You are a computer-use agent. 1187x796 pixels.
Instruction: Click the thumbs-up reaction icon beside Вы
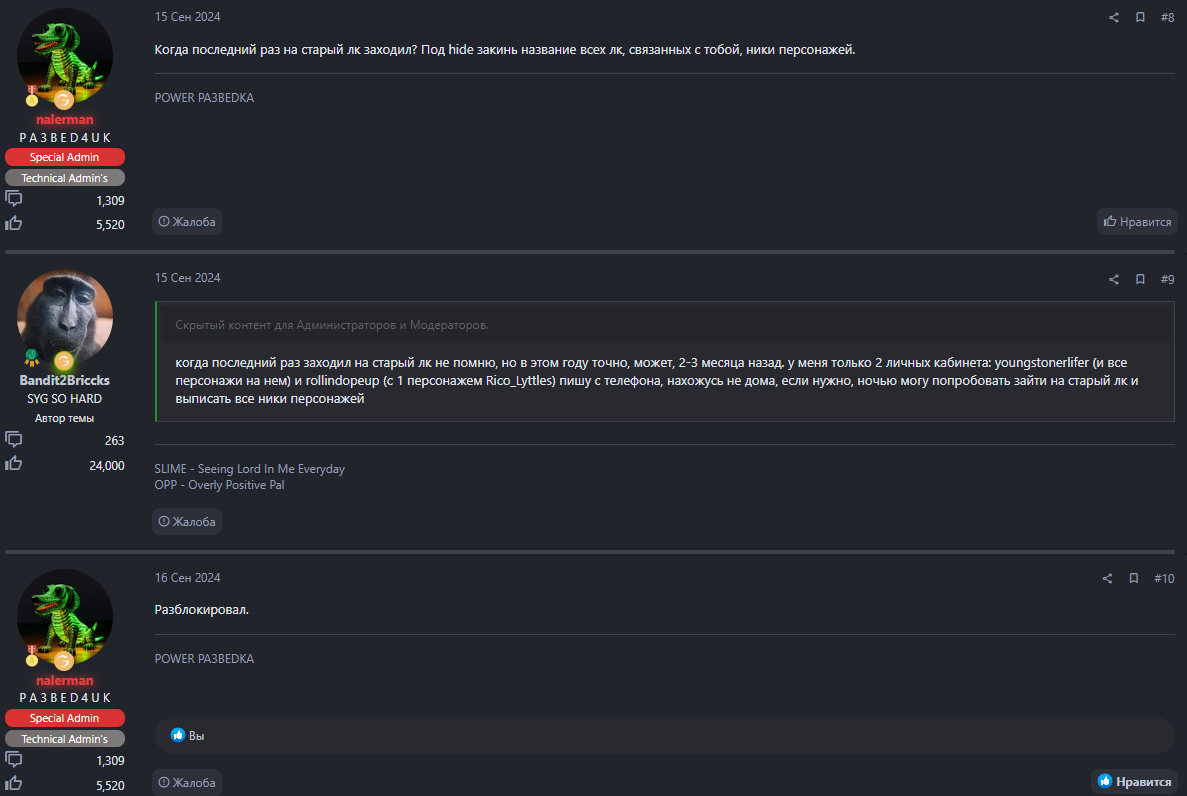[x=178, y=735]
